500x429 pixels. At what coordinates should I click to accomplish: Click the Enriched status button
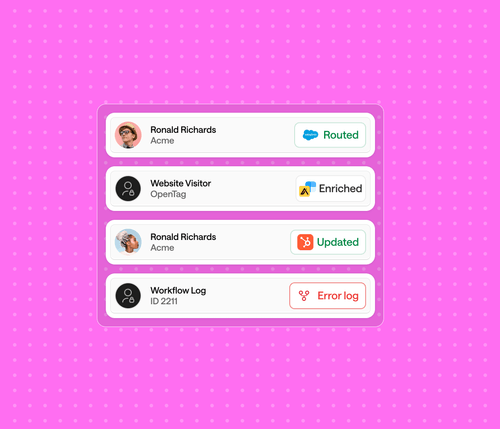click(x=331, y=189)
